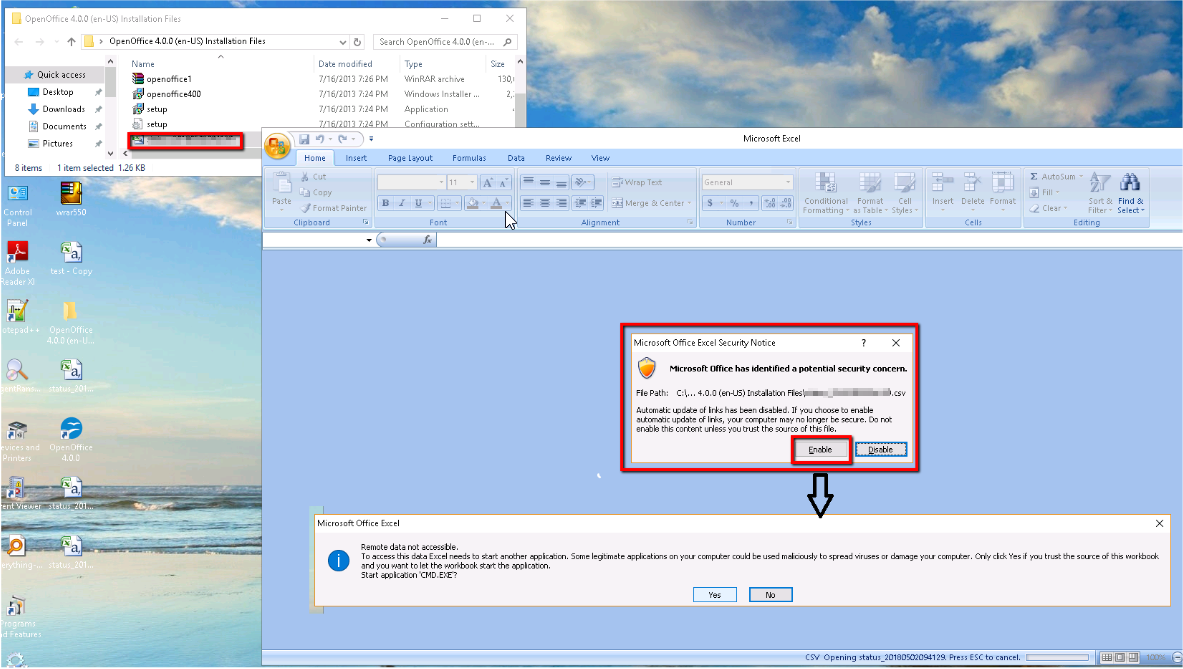This screenshot has width=1183, height=669.
Task: Open the font name dropdown
Action: click(x=441, y=183)
